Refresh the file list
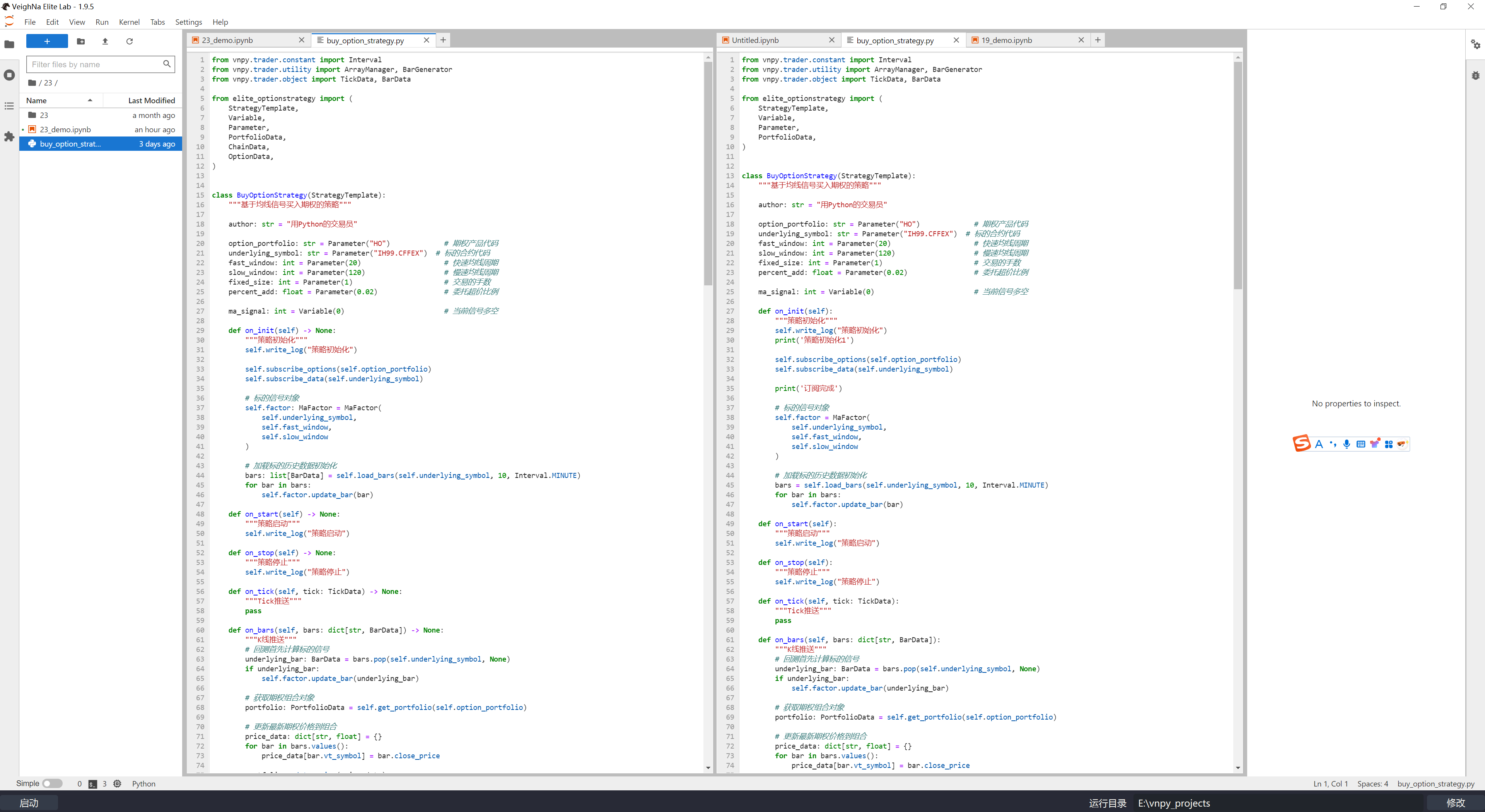The image size is (1485, 812). (130, 41)
